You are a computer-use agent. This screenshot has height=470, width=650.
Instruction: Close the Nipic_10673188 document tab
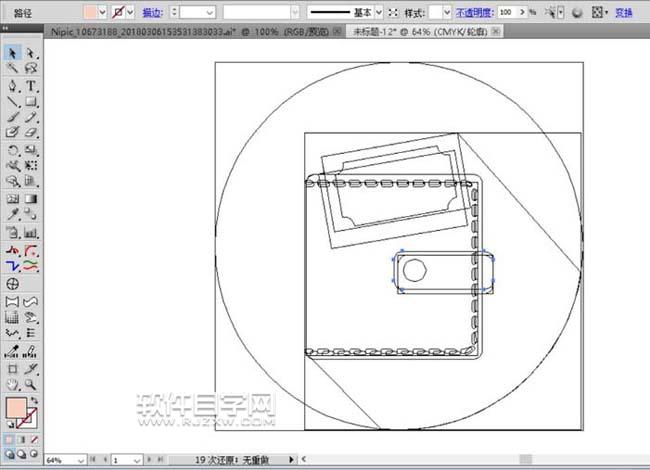click(x=338, y=31)
